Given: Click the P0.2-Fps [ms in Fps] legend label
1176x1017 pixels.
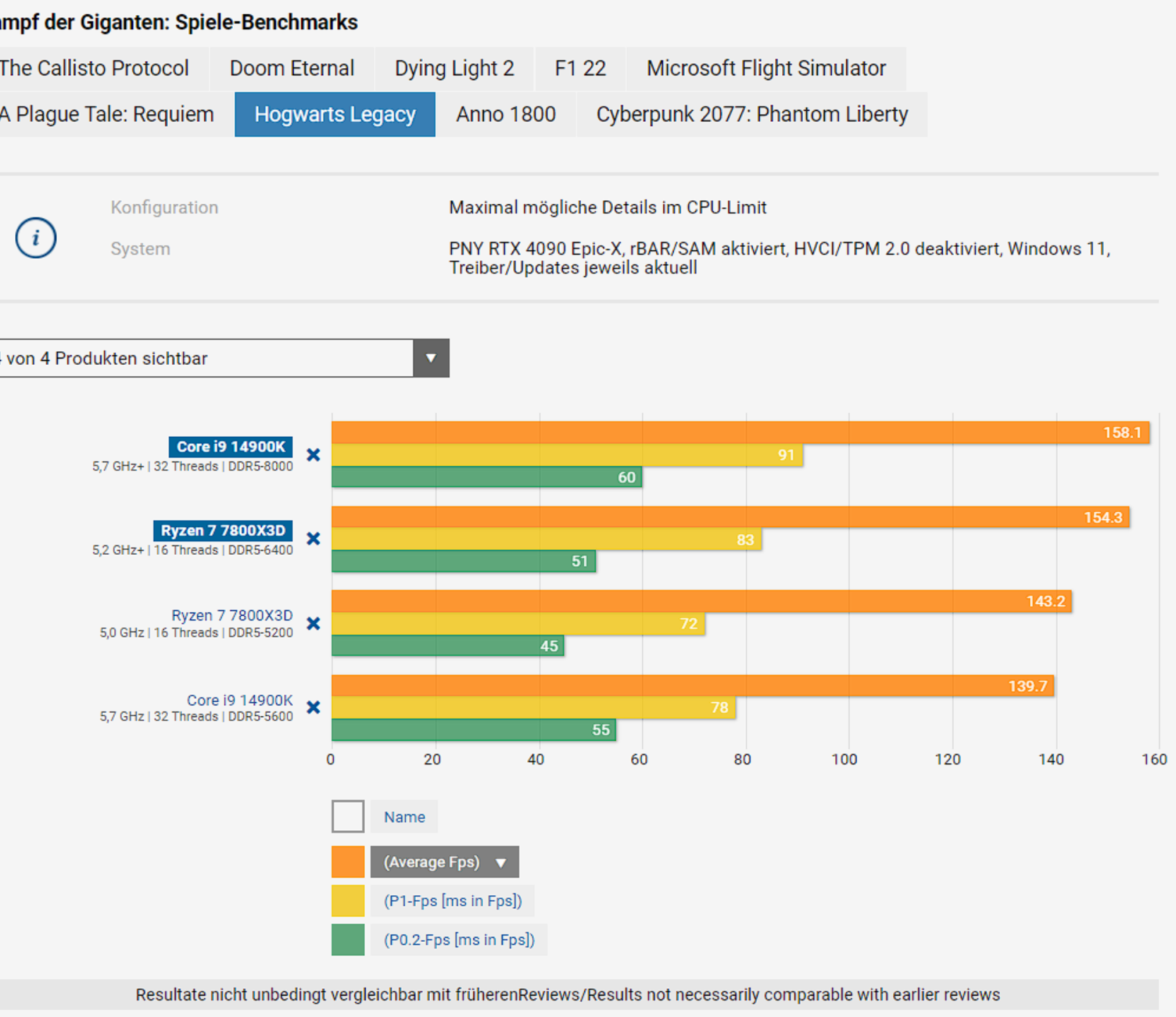Looking at the screenshot, I should 459,939.
